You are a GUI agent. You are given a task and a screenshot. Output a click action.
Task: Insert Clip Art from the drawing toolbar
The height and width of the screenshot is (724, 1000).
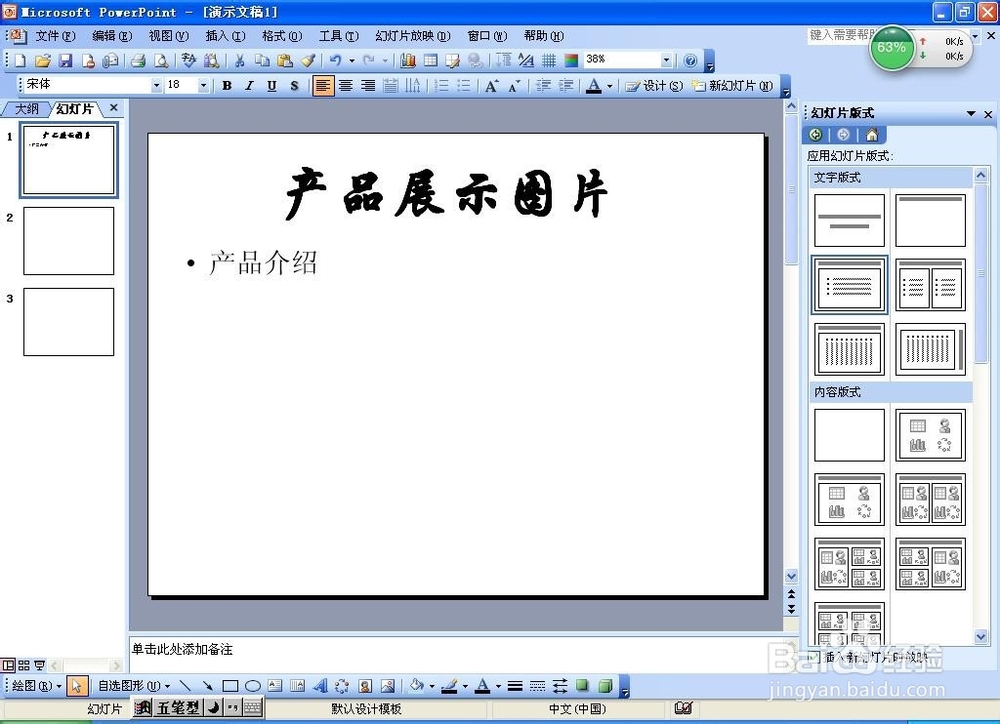pos(364,686)
